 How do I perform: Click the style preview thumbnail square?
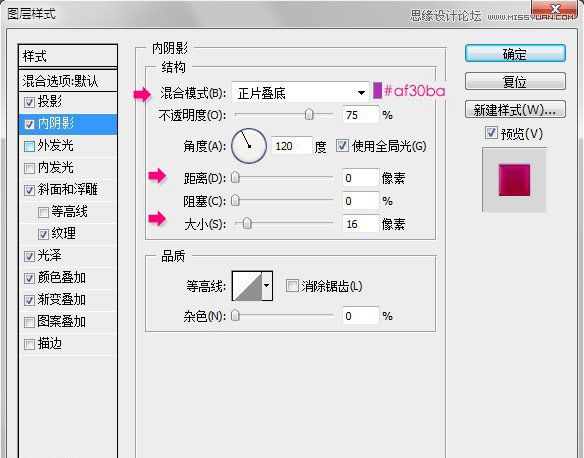pyautogui.click(x=514, y=180)
